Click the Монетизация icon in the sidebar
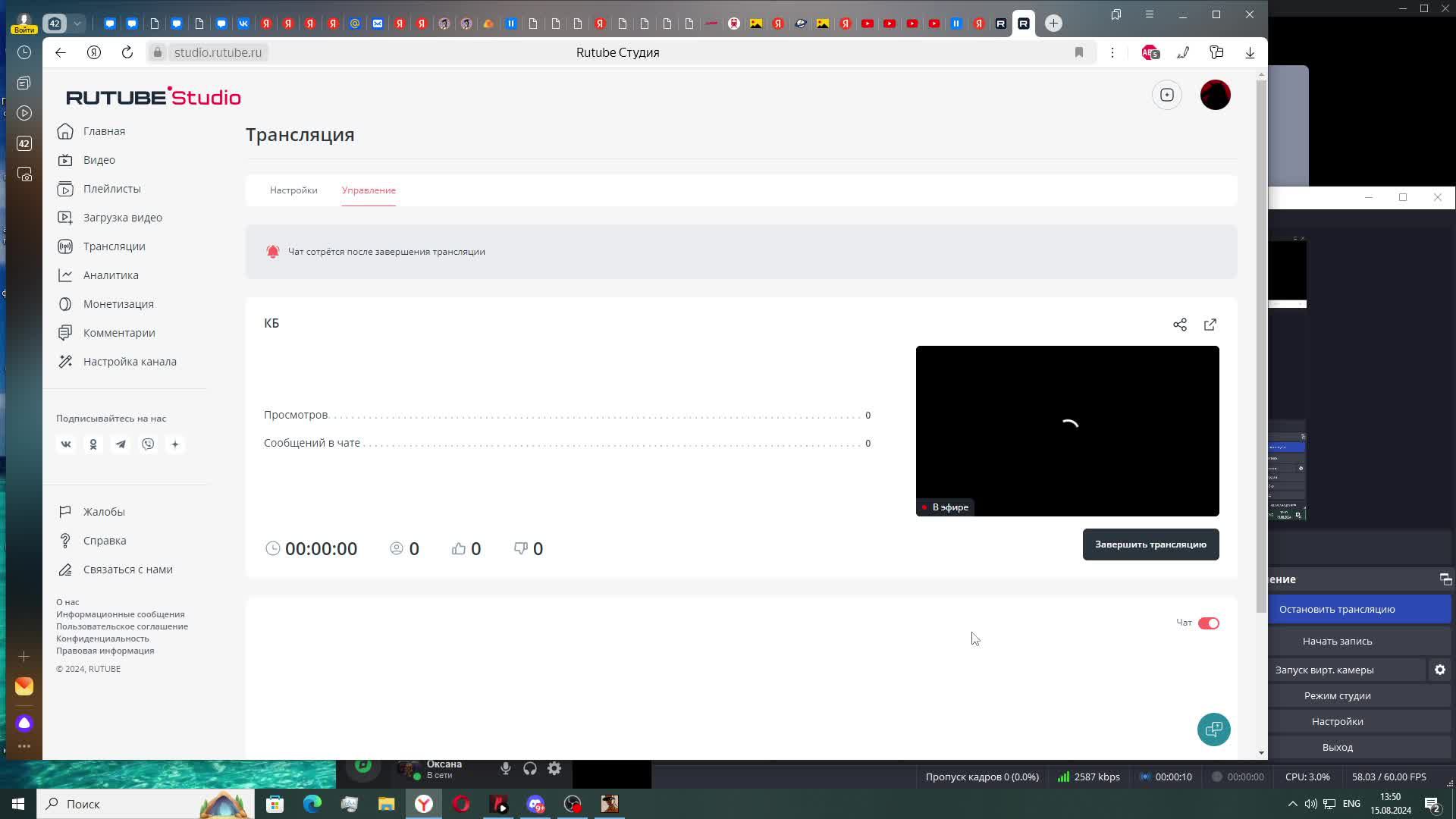This screenshot has height=819, width=1456. point(66,304)
